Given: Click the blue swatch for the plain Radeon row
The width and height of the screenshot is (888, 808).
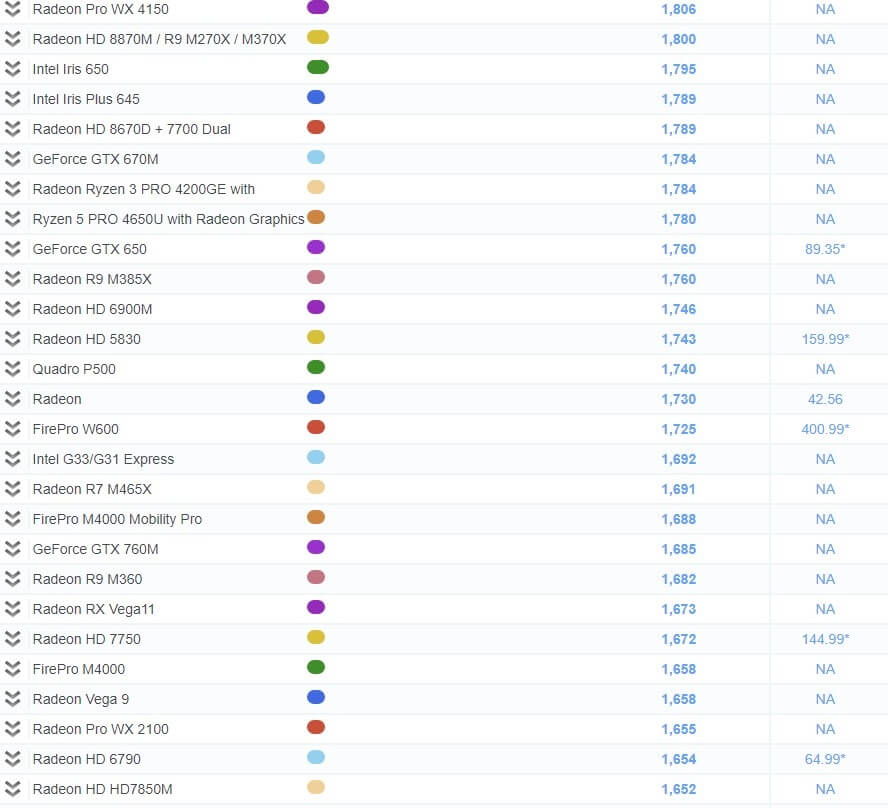Looking at the screenshot, I should [x=316, y=397].
